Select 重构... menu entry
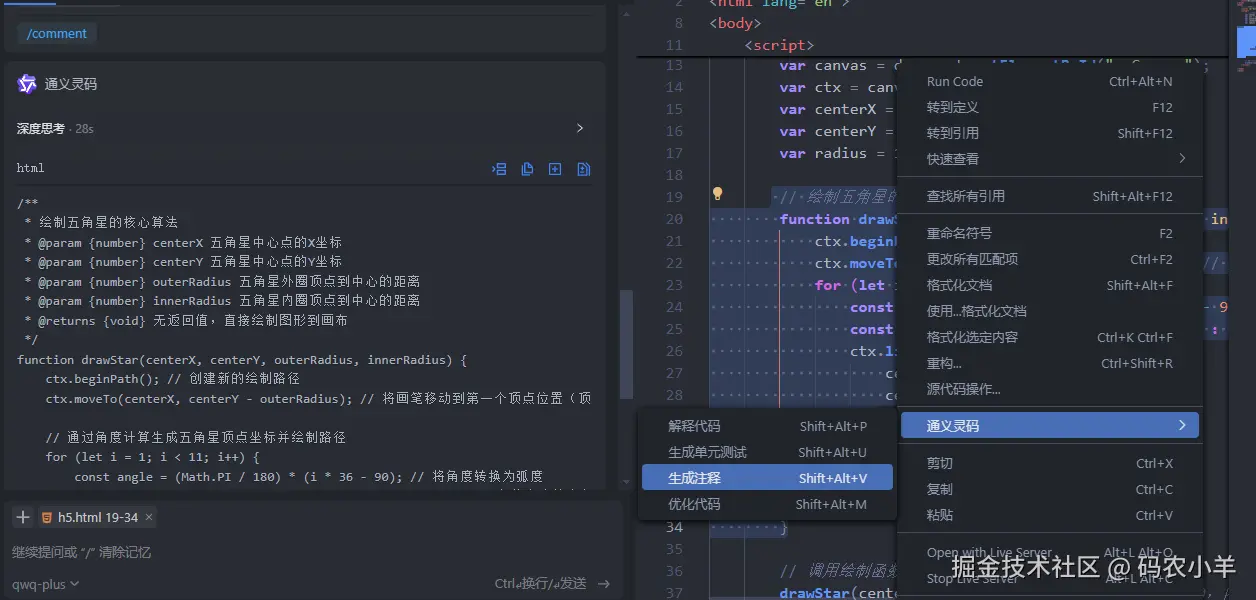1256x600 pixels. click(1049, 363)
